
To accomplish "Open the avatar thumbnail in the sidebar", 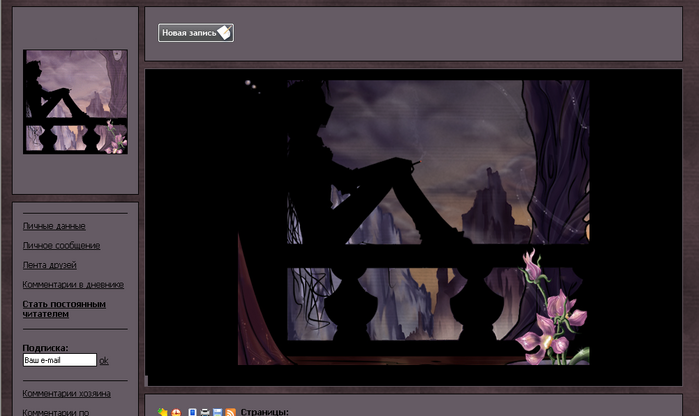I will [x=75, y=102].
